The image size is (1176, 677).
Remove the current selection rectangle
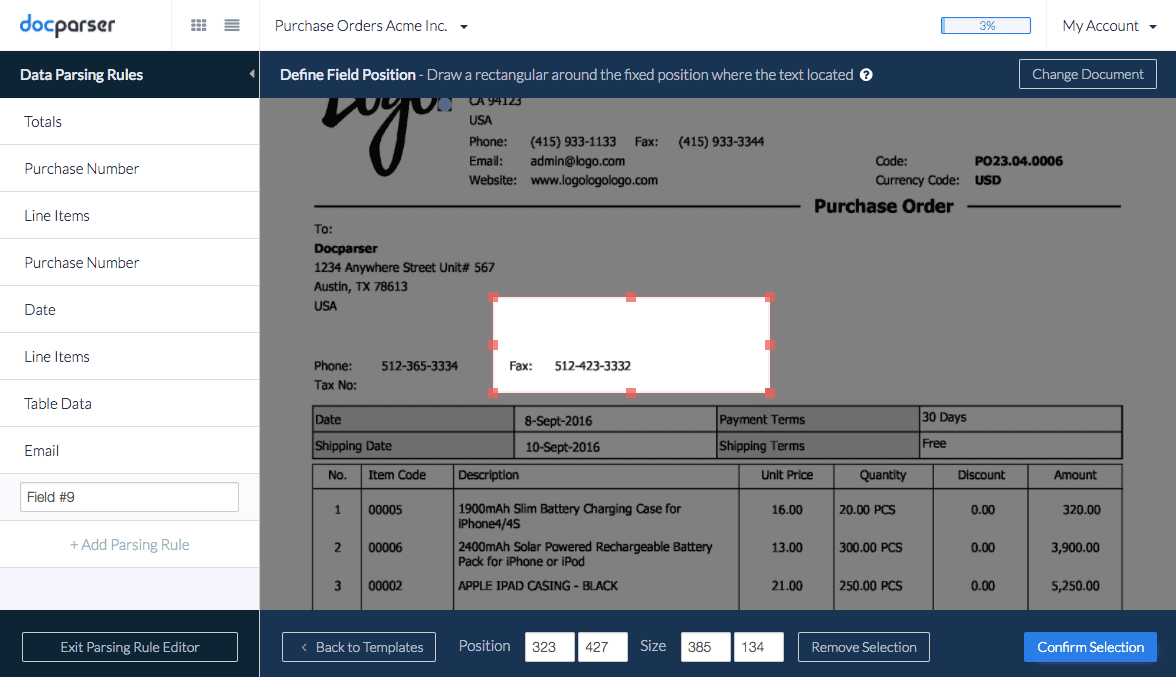coord(863,647)
